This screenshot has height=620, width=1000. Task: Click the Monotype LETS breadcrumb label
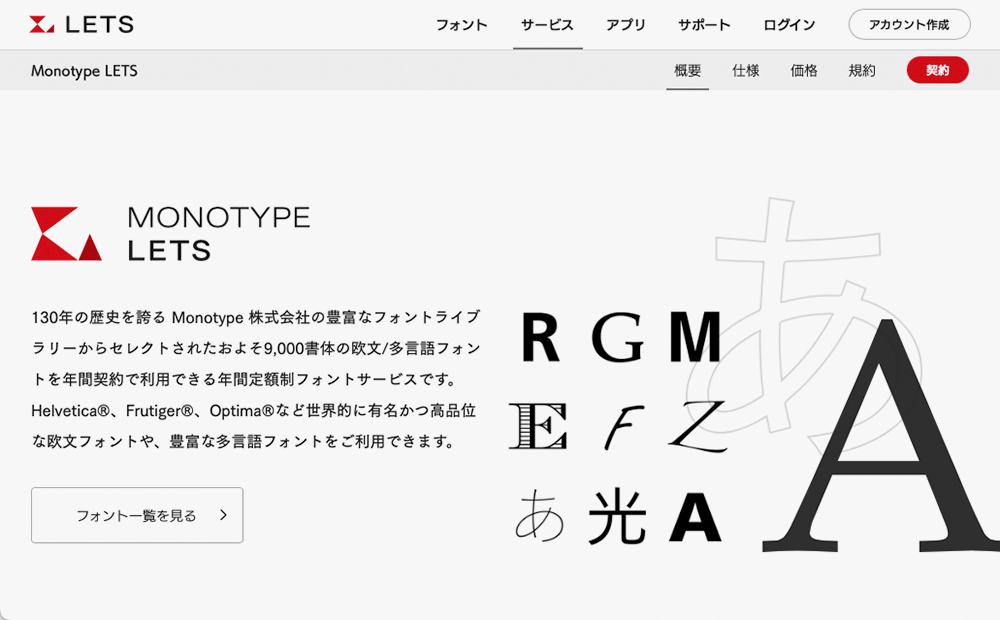point(85,70)
